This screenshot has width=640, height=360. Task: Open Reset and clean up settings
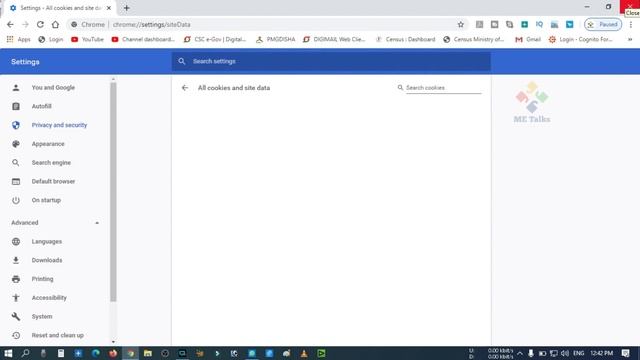coord(58,335)
